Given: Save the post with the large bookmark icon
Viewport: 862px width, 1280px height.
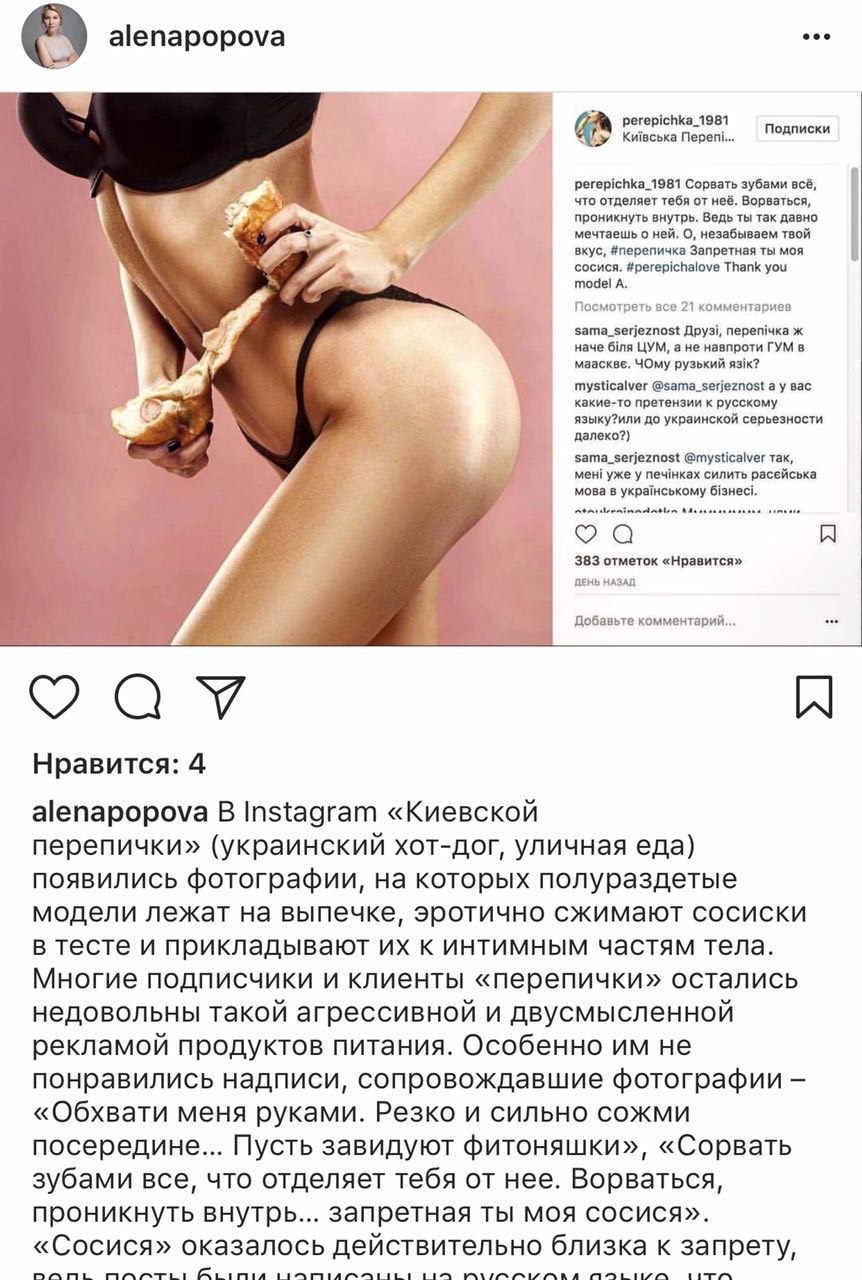Looking at the screenshot, I should 814,697.
